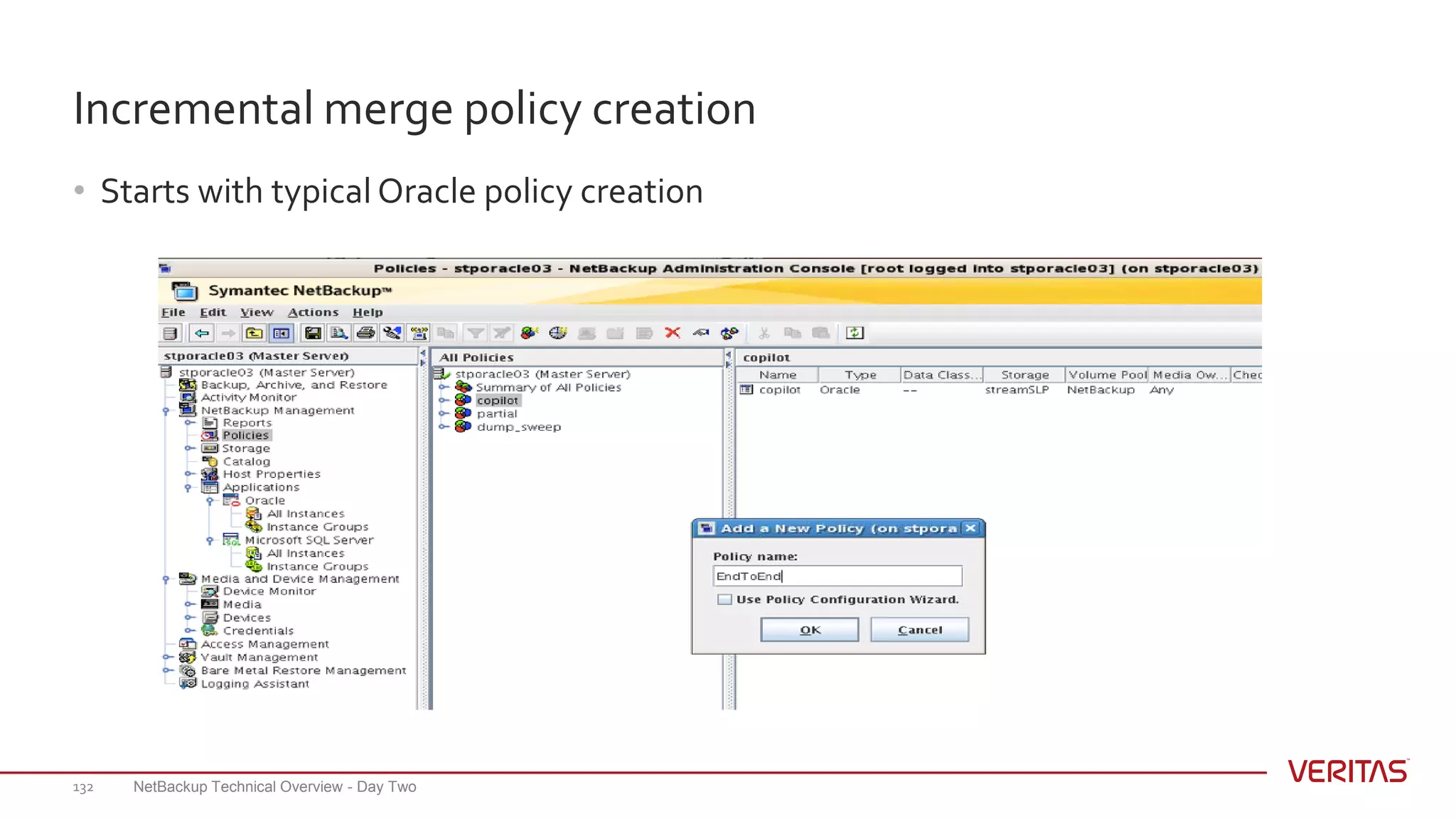
Task: Click the wrench tools toolbar icon
Action: click(x=392, y=333)
